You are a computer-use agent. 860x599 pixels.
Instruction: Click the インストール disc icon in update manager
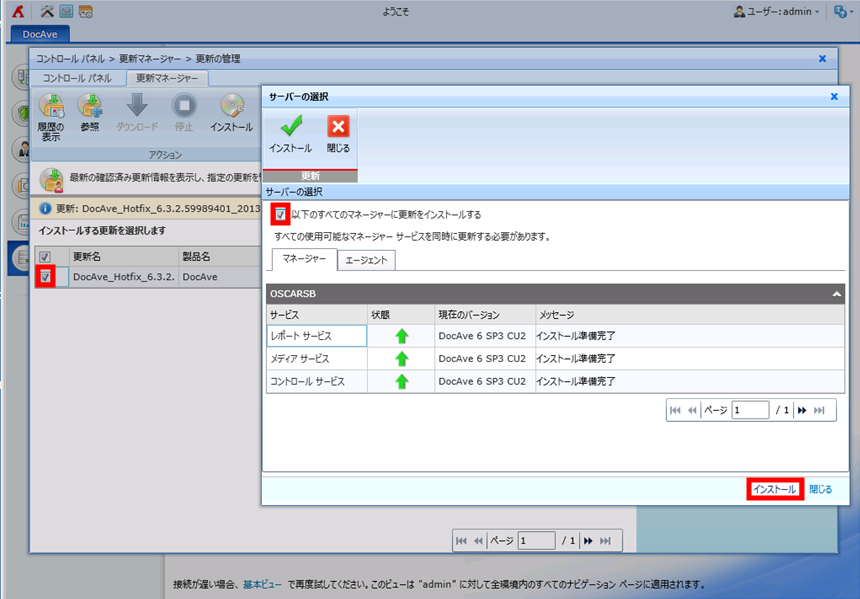click(232, 106)
